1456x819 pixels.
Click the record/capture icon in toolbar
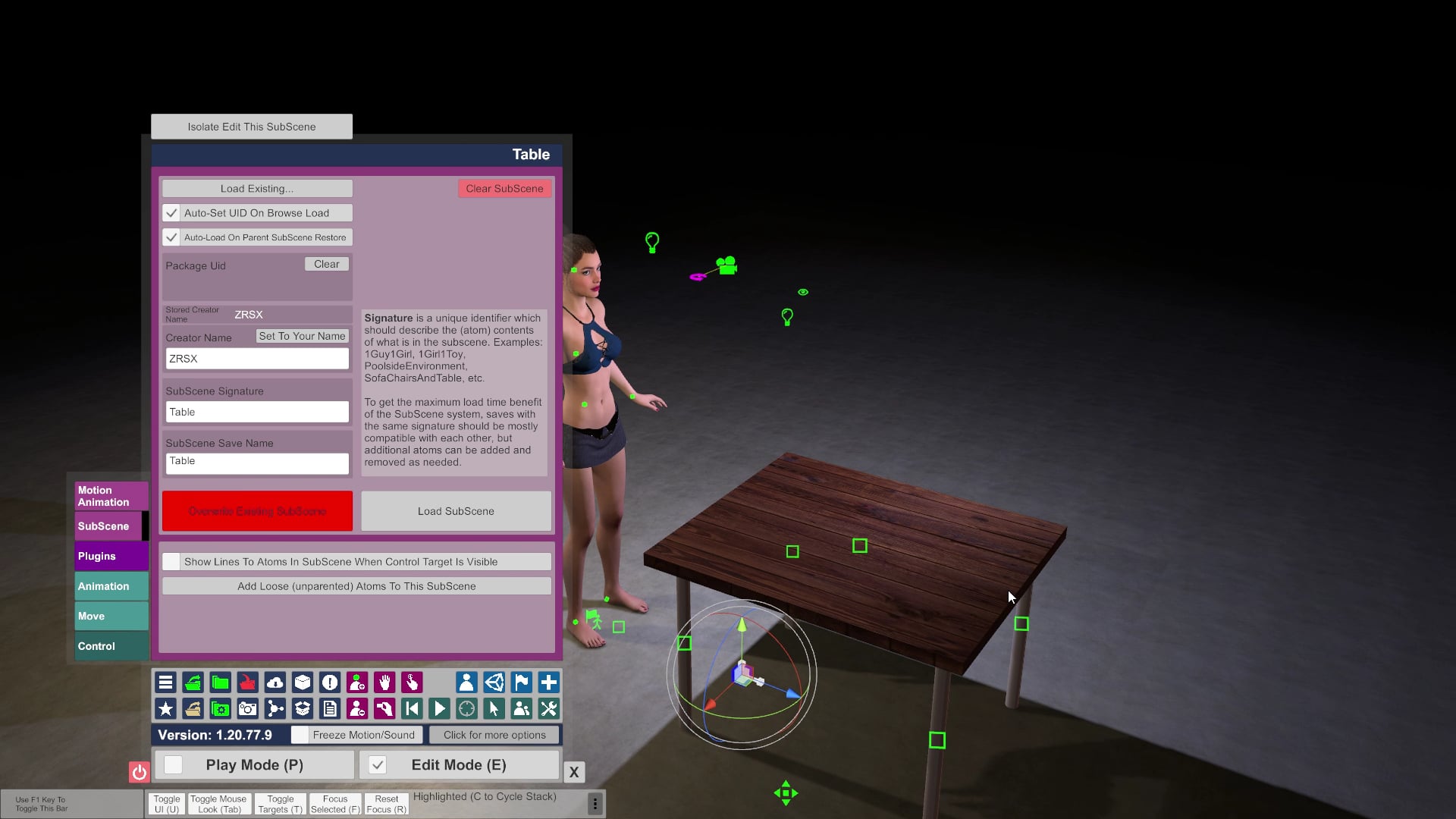tap(248, 709)
